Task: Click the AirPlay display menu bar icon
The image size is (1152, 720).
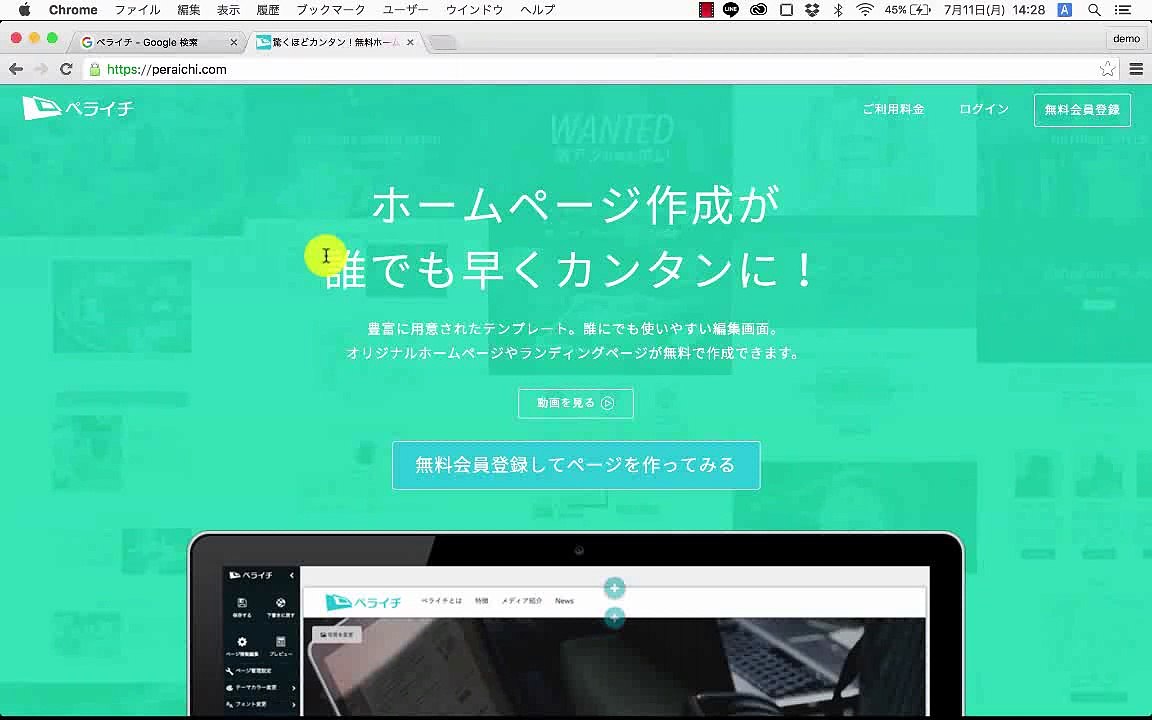Action: pos(786,10)
